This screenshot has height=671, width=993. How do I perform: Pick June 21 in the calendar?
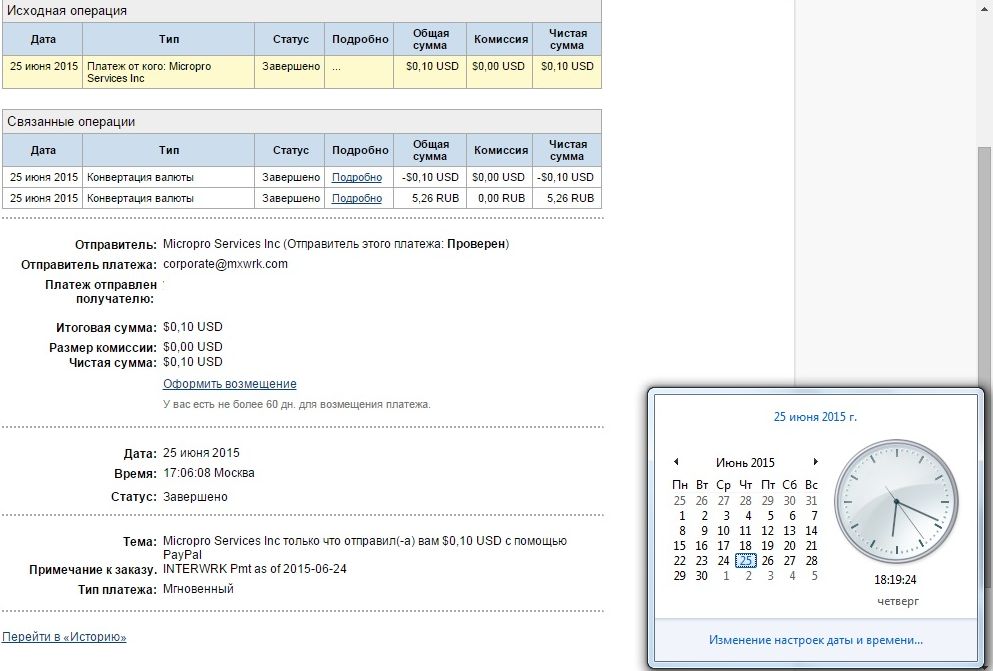pyautogui.click(x=811, y=546)
